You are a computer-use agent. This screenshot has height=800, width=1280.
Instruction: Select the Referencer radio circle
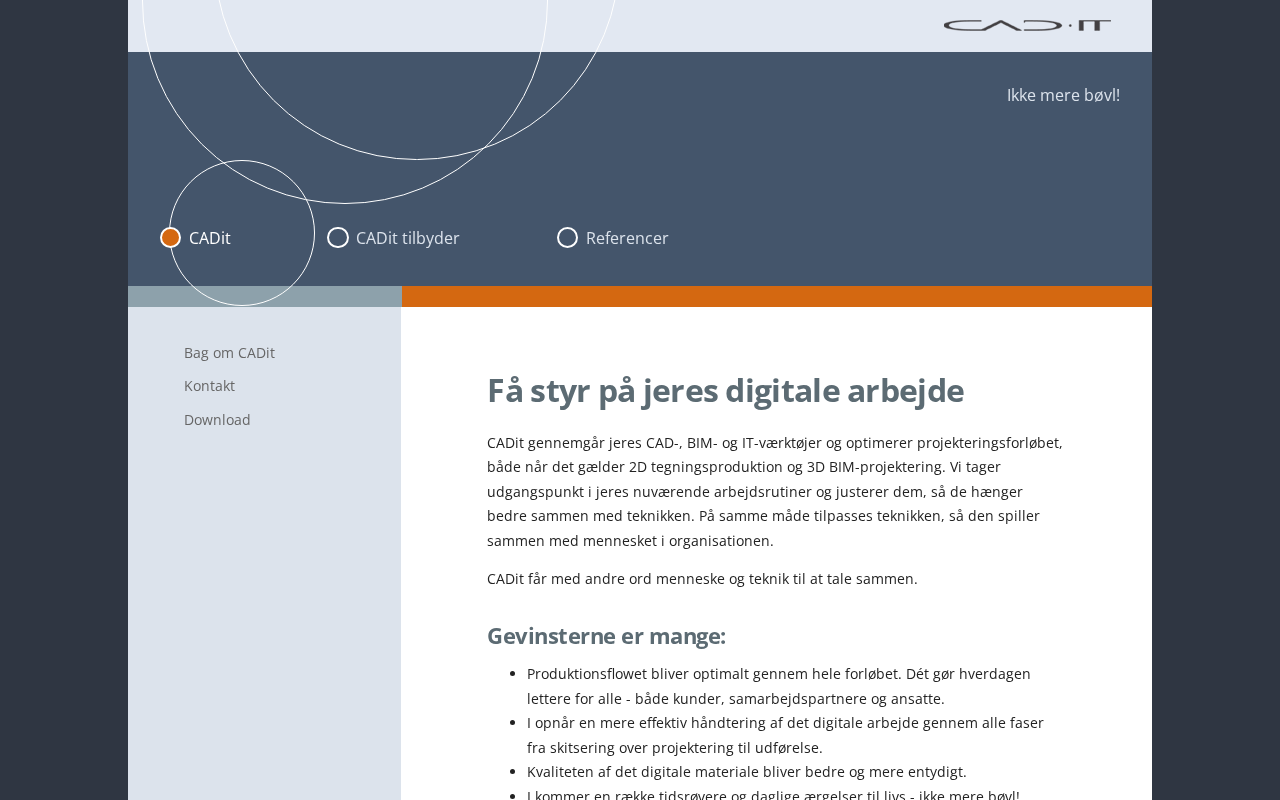[567, 237]
